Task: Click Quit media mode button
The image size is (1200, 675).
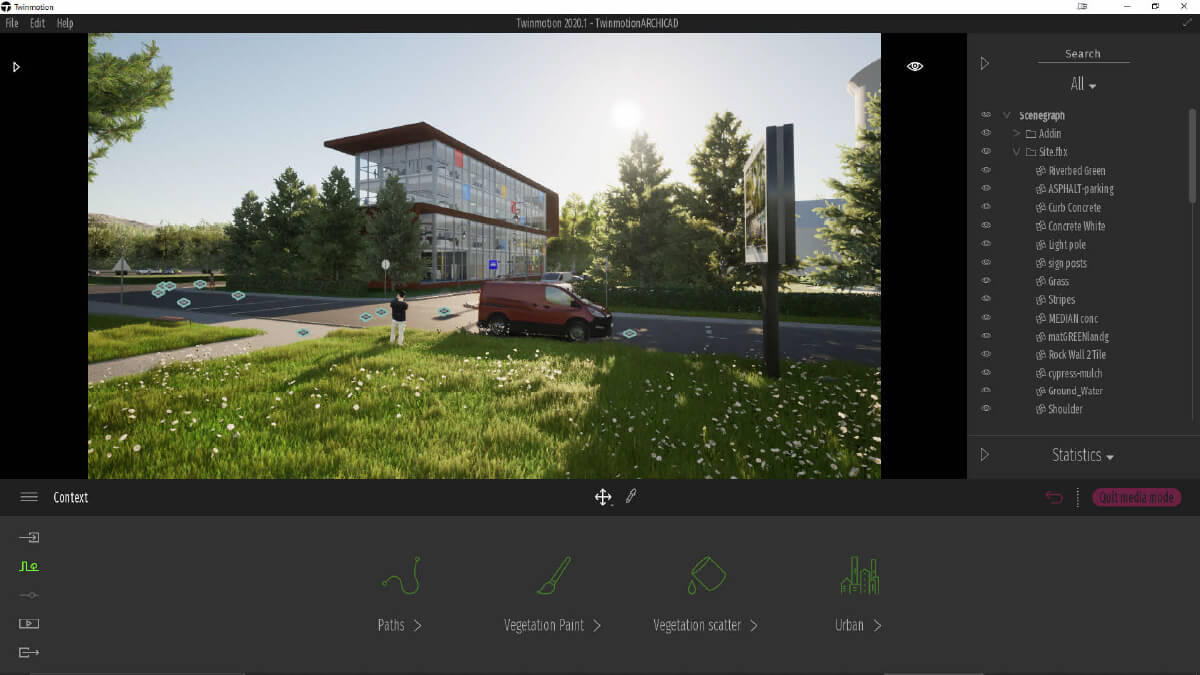Action: click(1136, 497)
